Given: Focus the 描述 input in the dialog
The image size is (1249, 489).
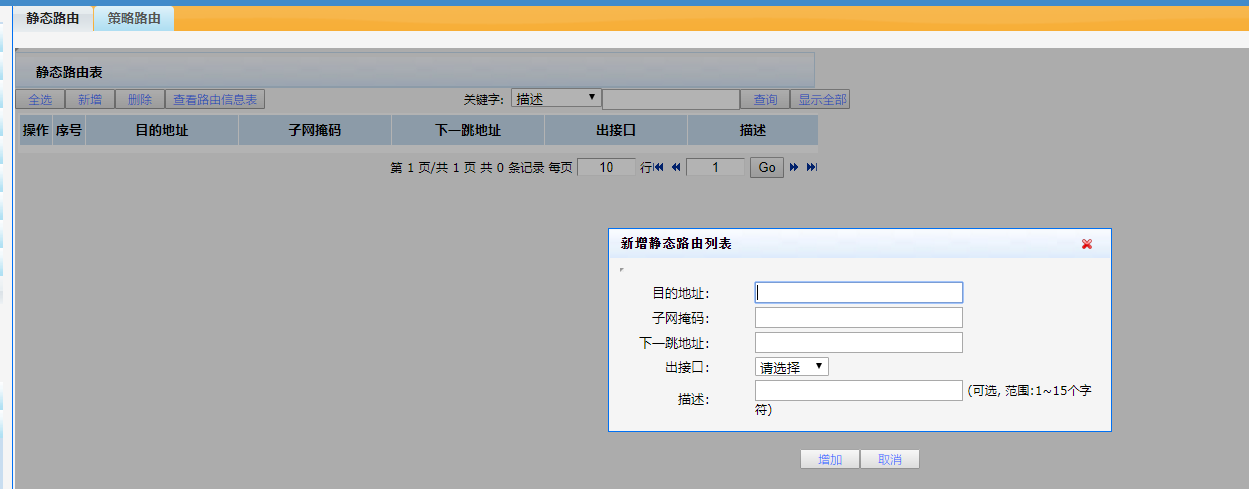Looking at the screenshot, I should pos(859,391).
